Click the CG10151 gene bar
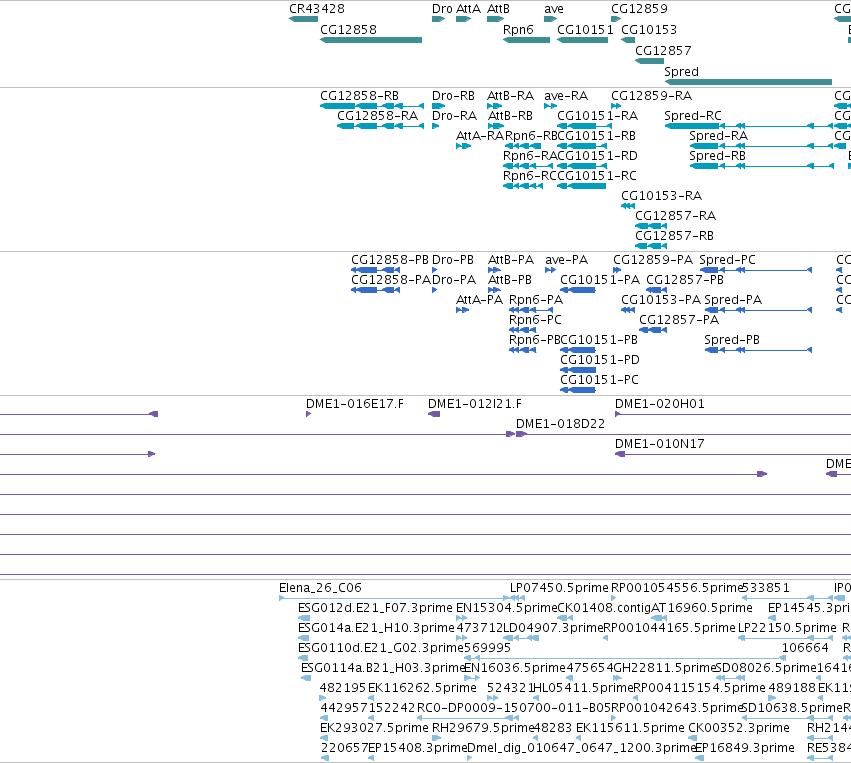Viewport: 851px width, 763px height. tap(582, 40)
